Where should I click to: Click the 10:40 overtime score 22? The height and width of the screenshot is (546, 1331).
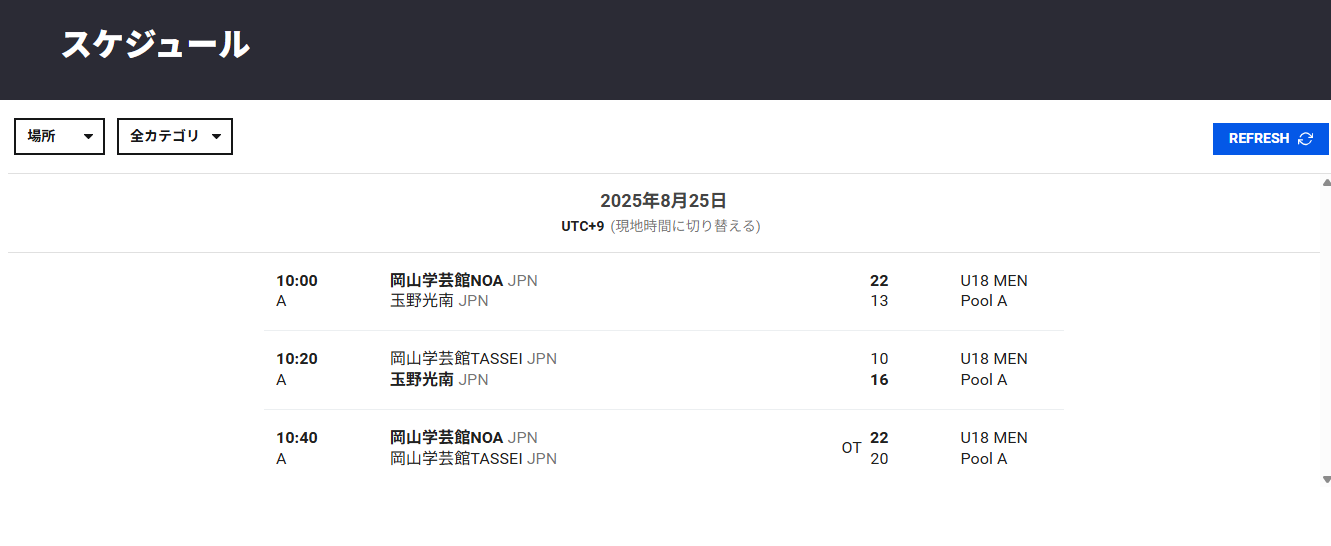tap(879, 438)
